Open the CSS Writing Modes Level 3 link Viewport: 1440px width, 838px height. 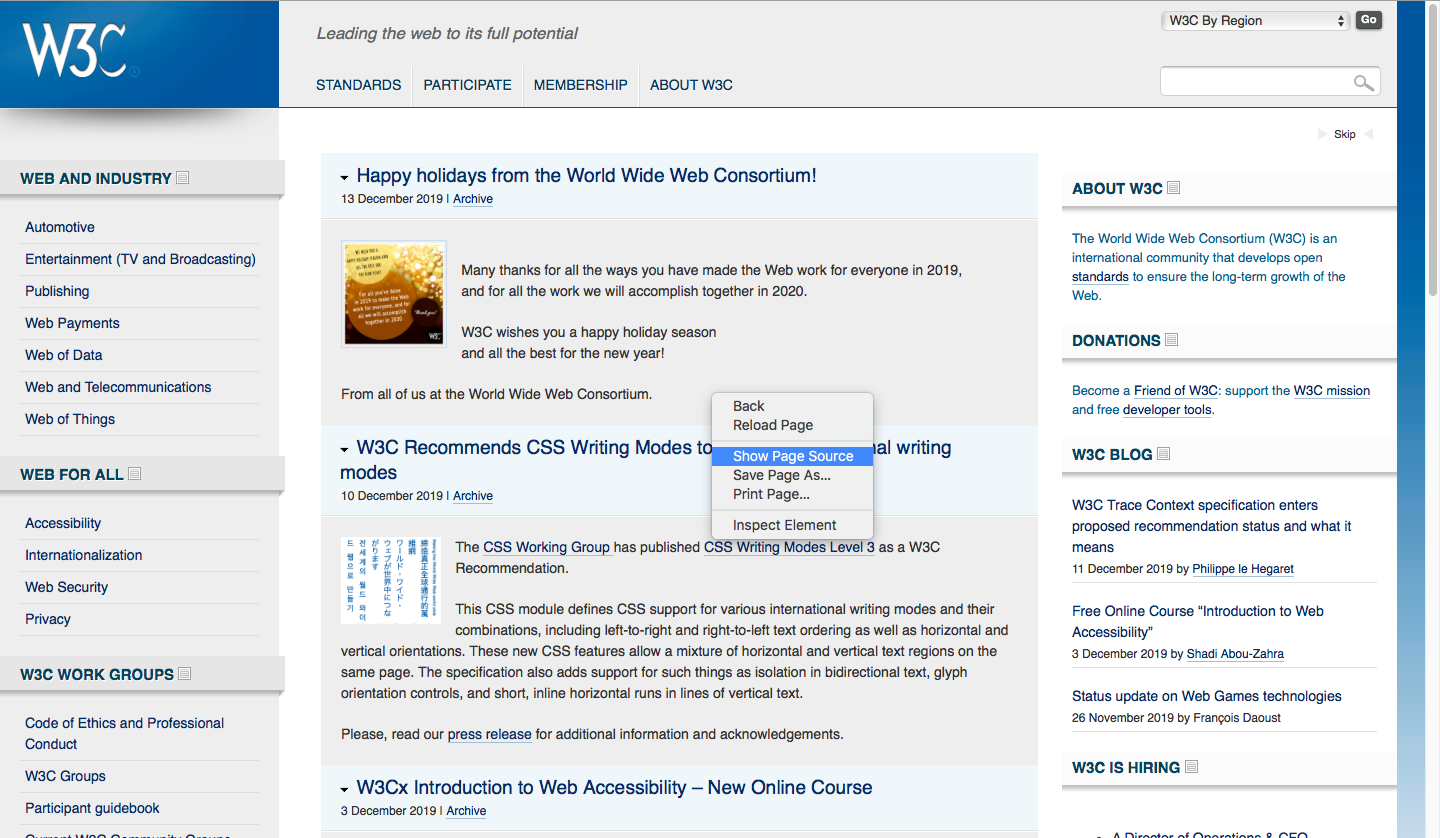coord(789,547)
